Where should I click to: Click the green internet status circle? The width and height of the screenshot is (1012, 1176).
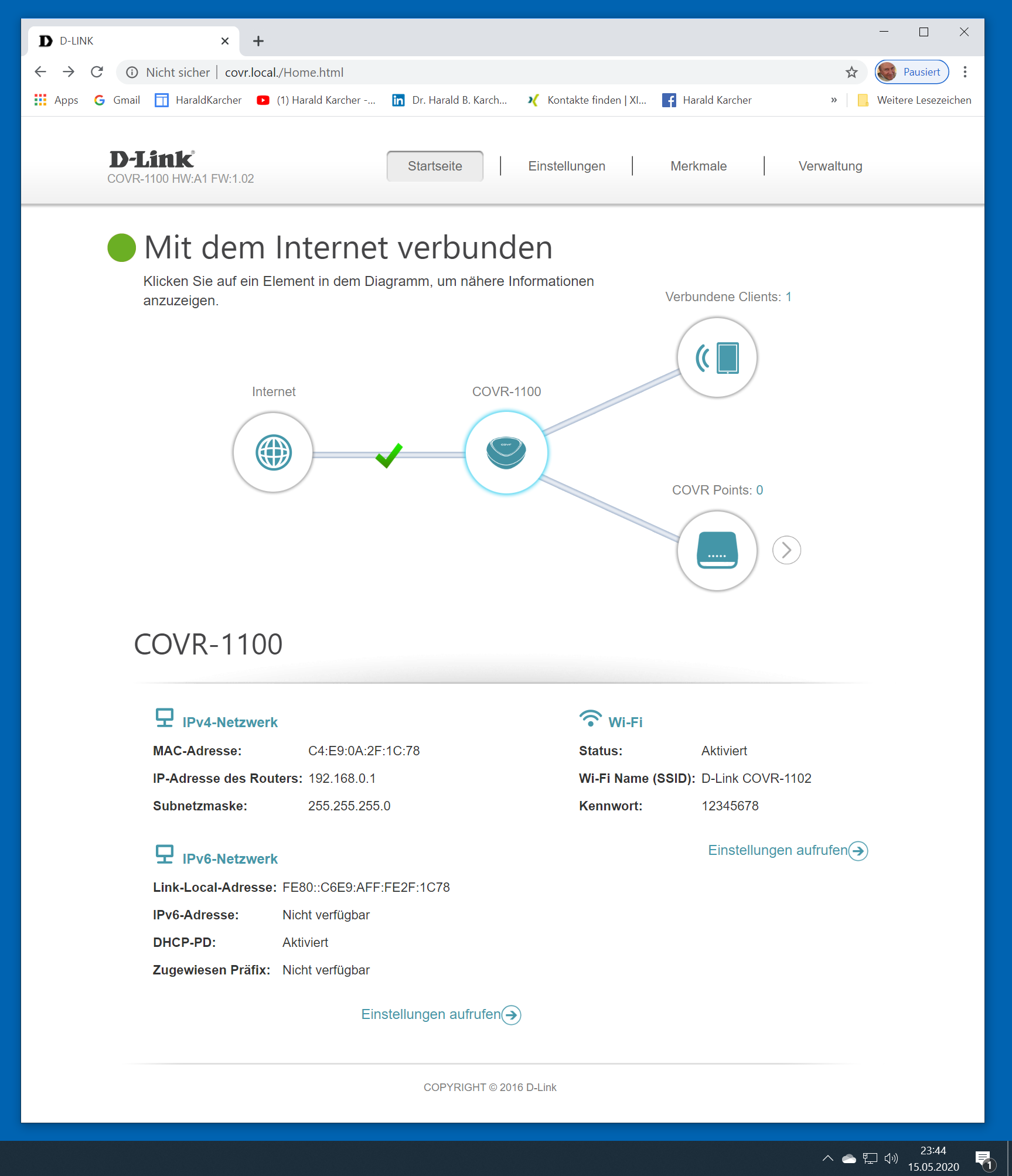[122, 247]
